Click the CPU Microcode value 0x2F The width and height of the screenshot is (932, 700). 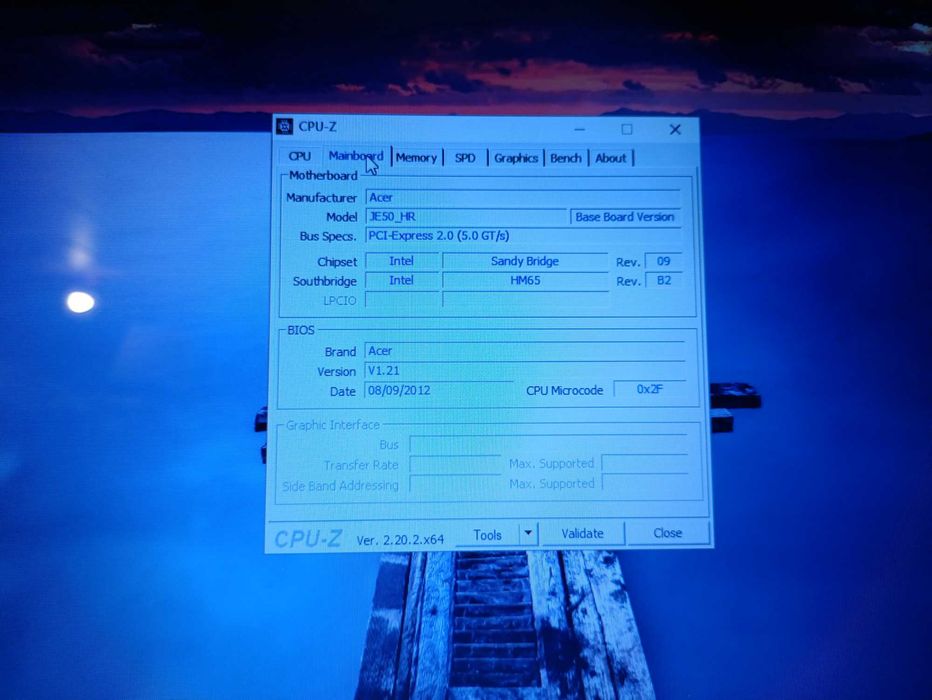coord(650,389)
